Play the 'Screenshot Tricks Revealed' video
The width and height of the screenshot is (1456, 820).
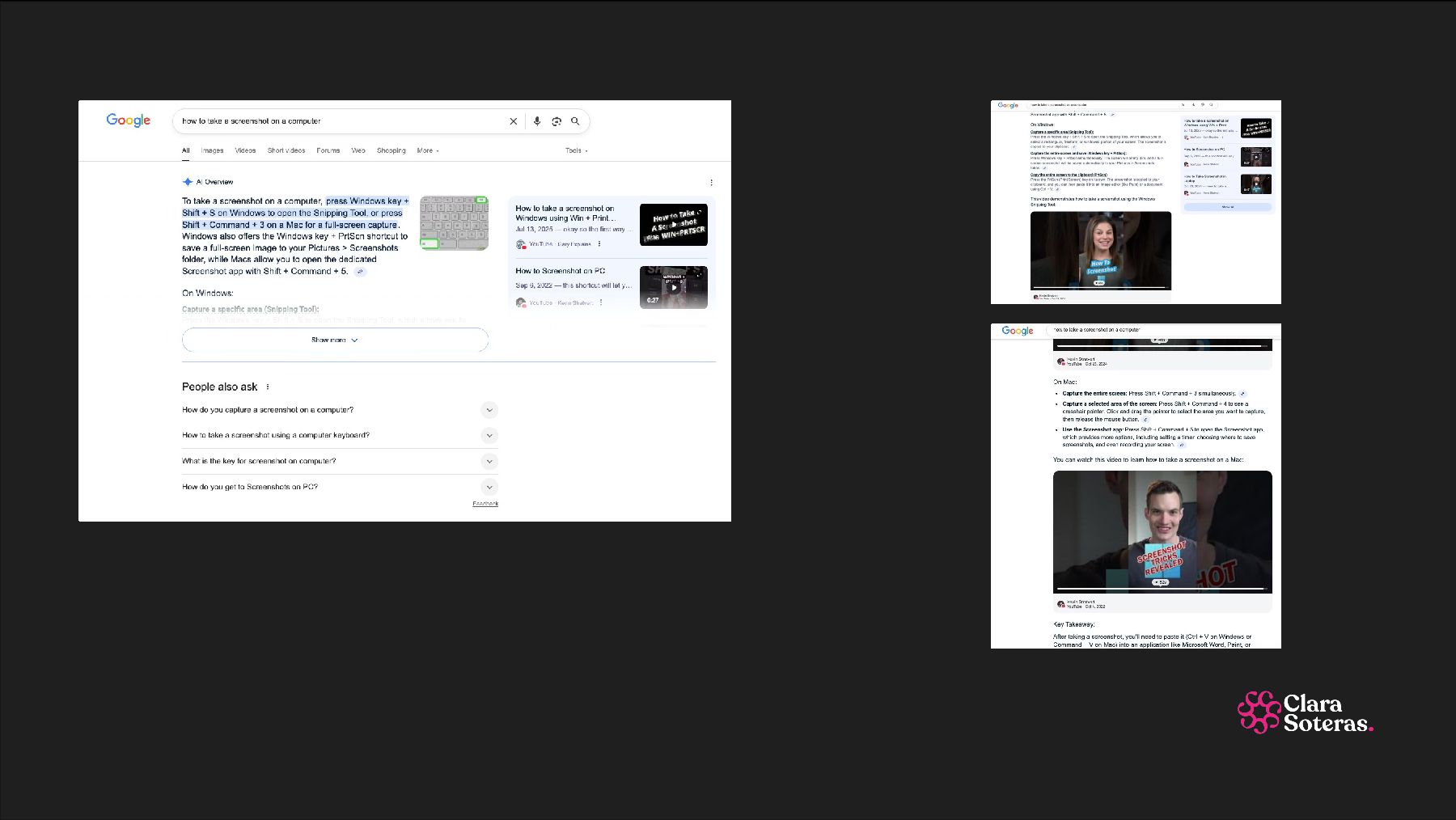[1162, 531]
